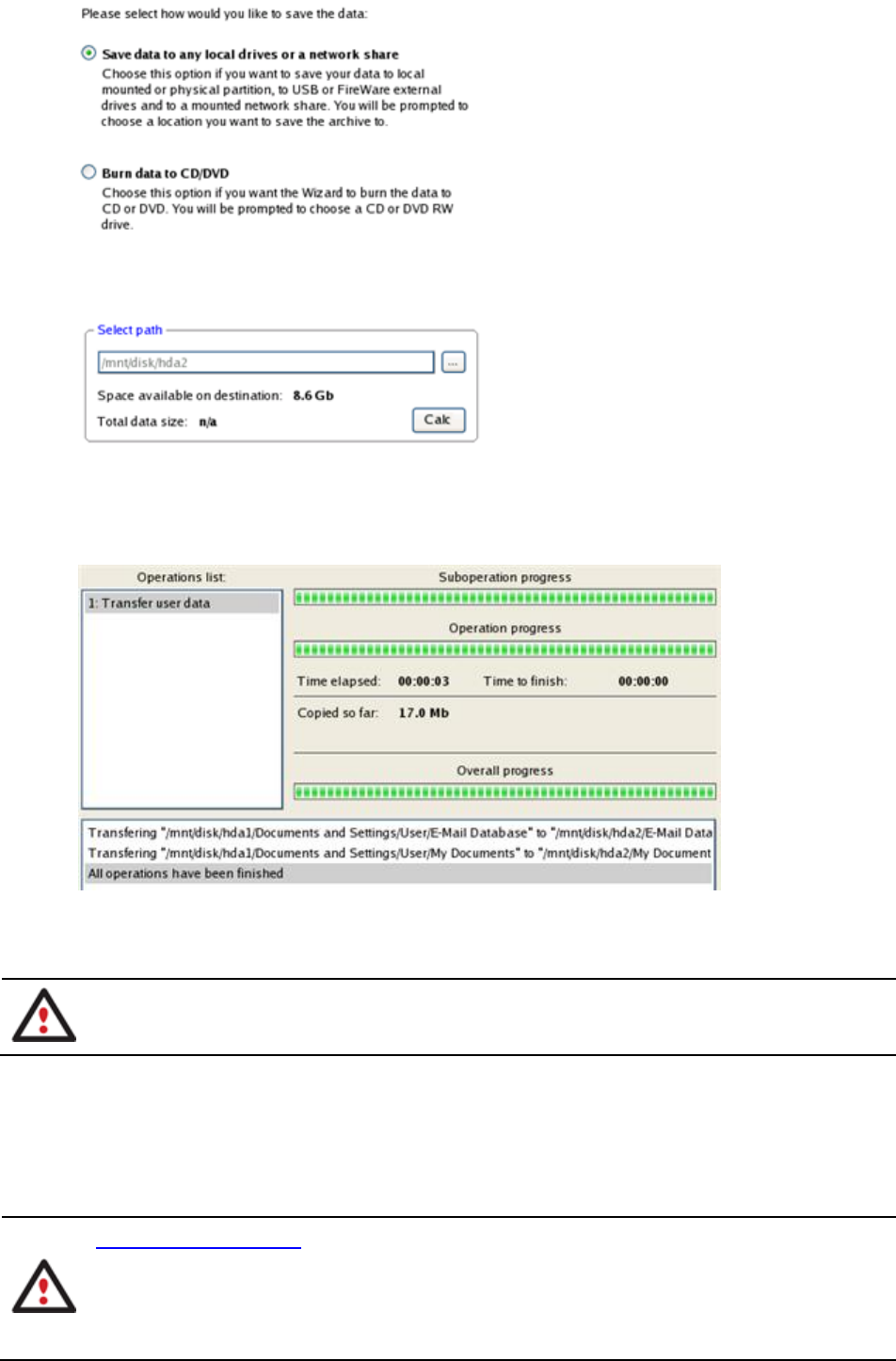Click the time to finish value 00:00:00
Screen dimensions: 896x1361
(x=643, y=681)
